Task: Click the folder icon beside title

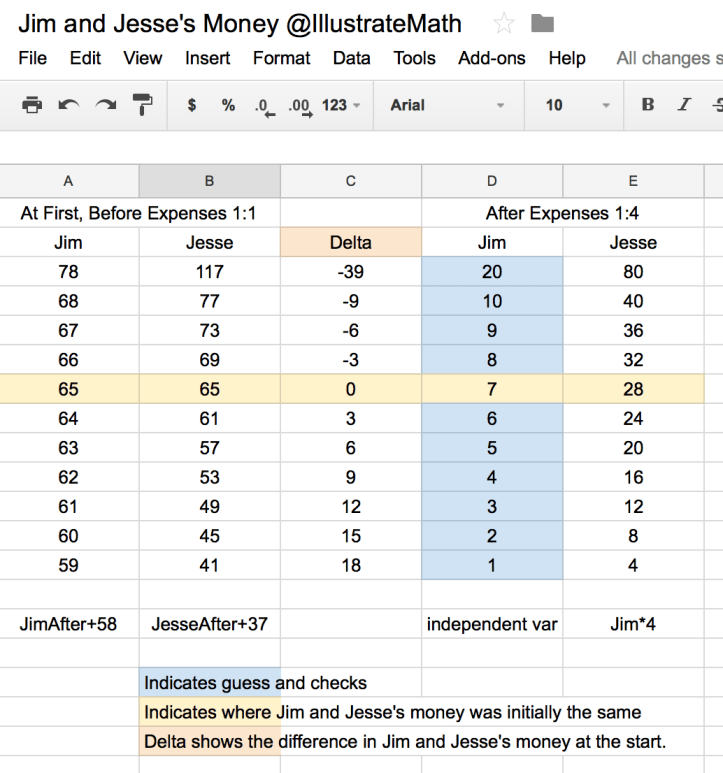Action: click(542, 23)
